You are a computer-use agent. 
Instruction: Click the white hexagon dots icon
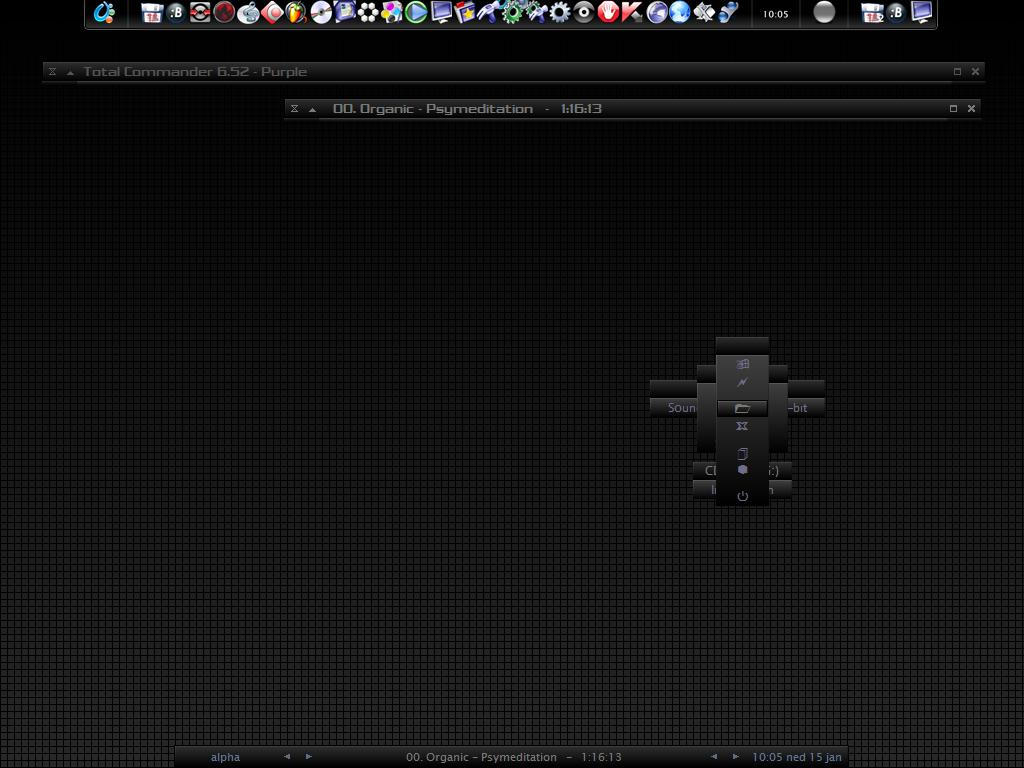click(368, 12)
